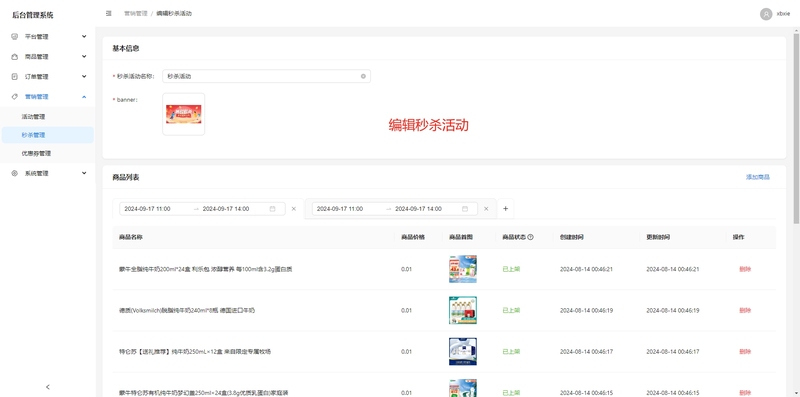This screenshot has width=800, height=397.
Task: Expand the 商品管理 menu
Action: point(47,57)
